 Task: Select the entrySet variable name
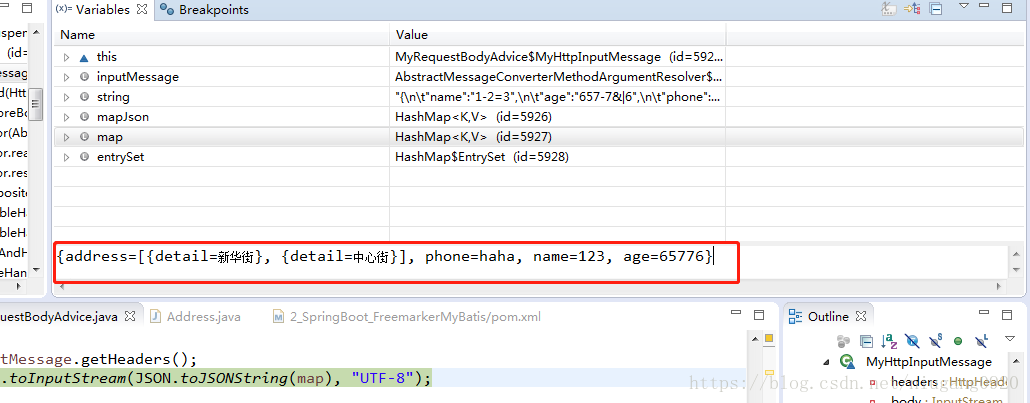pos(120,158)
